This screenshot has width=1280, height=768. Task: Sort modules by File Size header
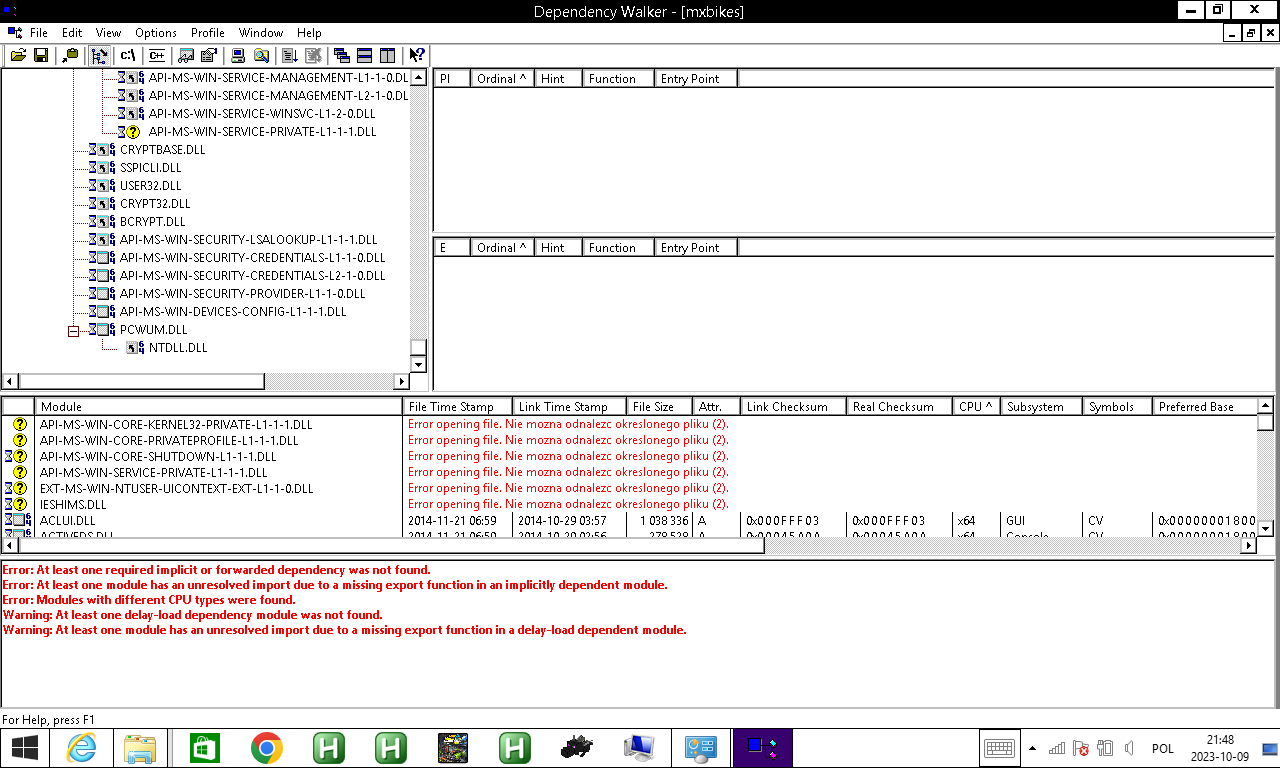point(660,407)
